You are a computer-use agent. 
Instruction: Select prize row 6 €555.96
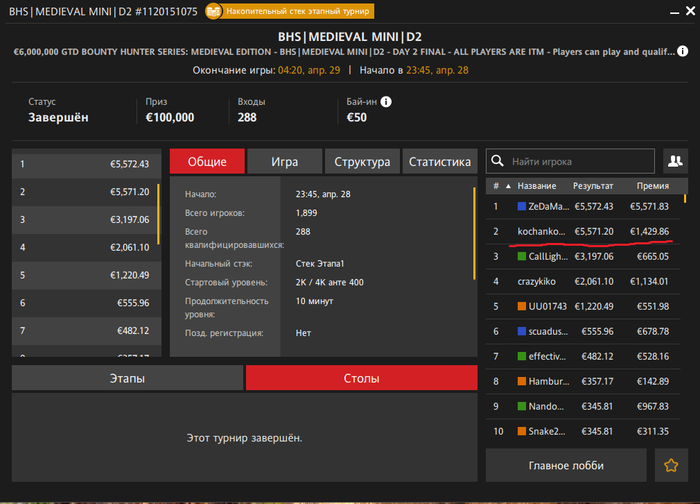point(87,303)
